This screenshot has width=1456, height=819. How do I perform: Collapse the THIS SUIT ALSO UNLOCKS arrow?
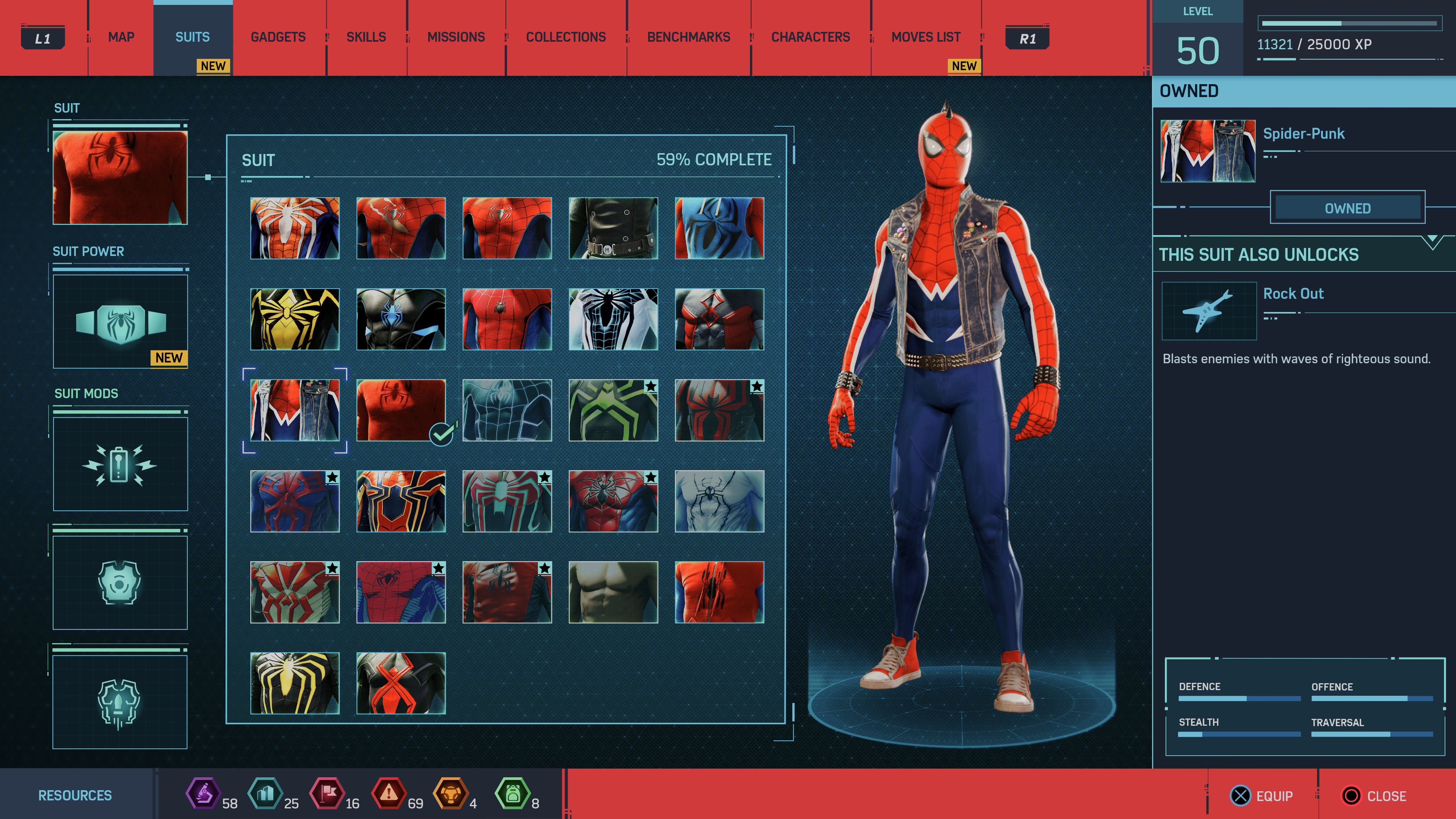(1432, 242)
